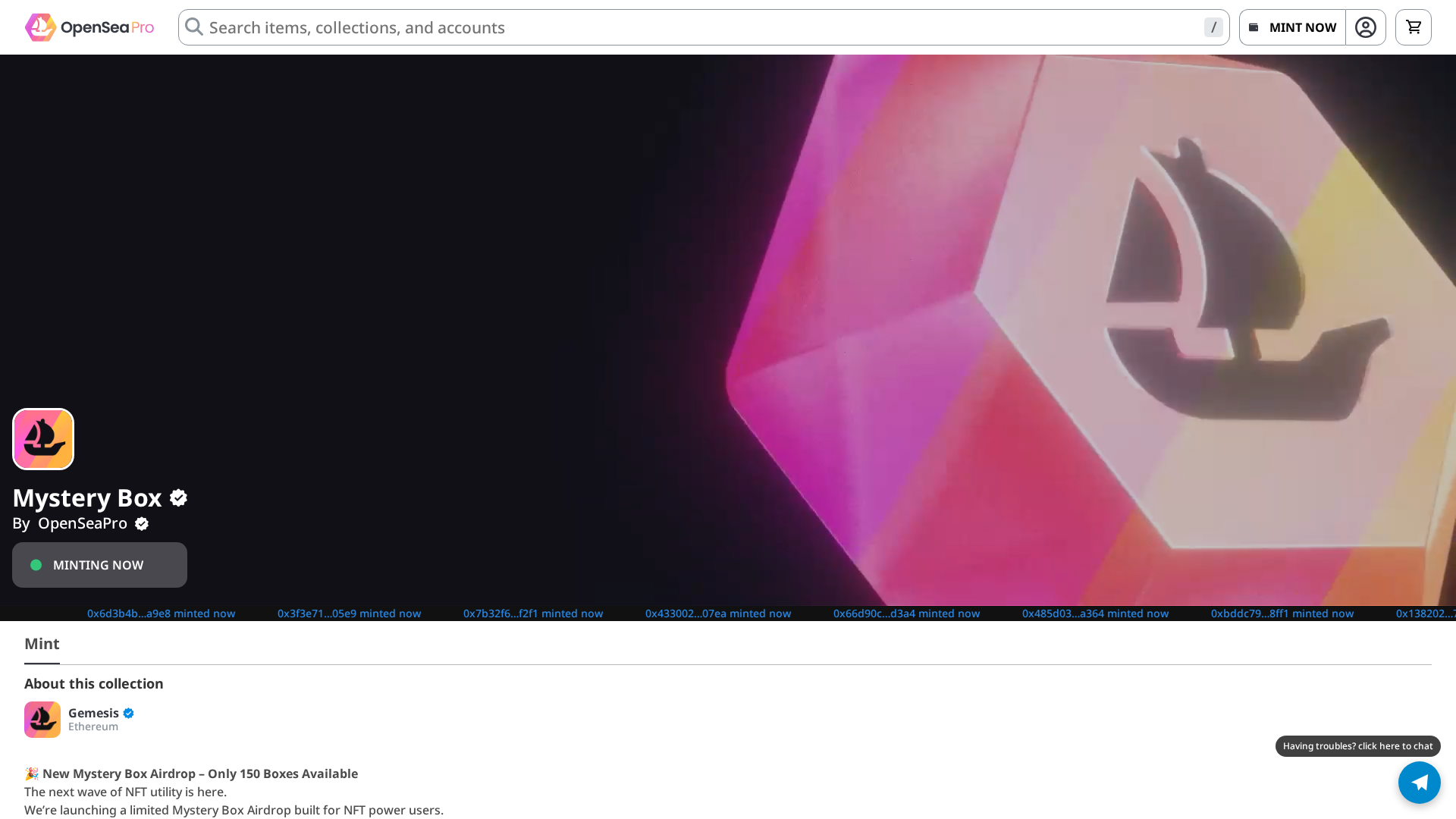Start minting with the MINT NOW button

click(1293, 27)
